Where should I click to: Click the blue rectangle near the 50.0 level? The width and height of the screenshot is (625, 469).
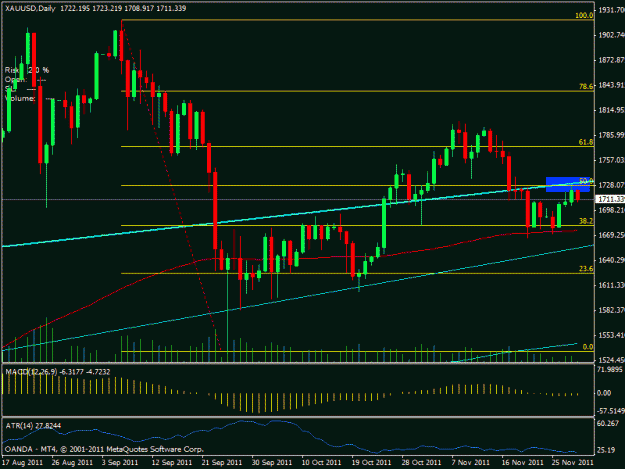[568, 184]
